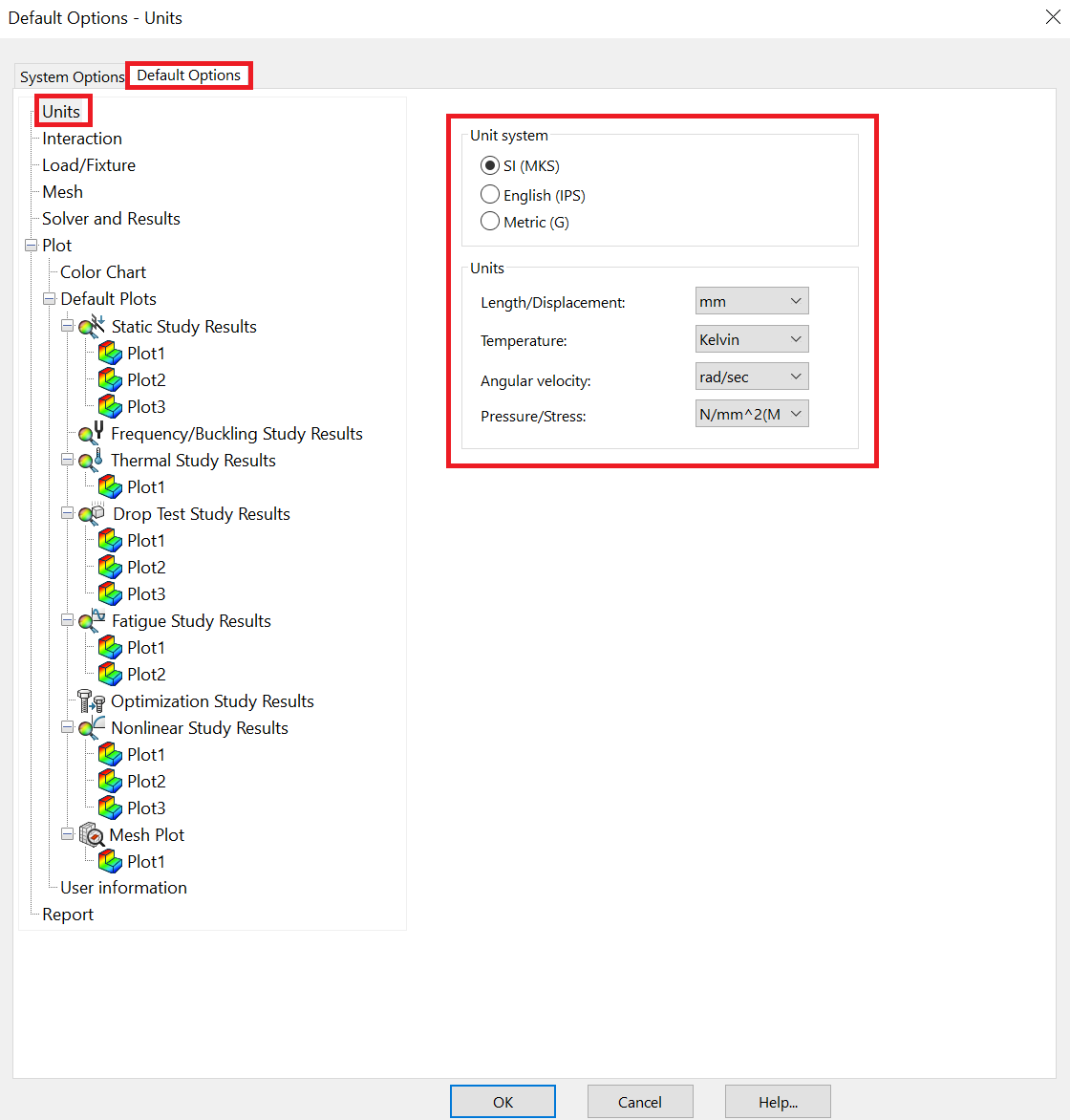Click the Drop Test Study Results icon
Image resolution: width=1070 pixels, height=1120 pixels.
pyautogui.click(x=92, y=514)
